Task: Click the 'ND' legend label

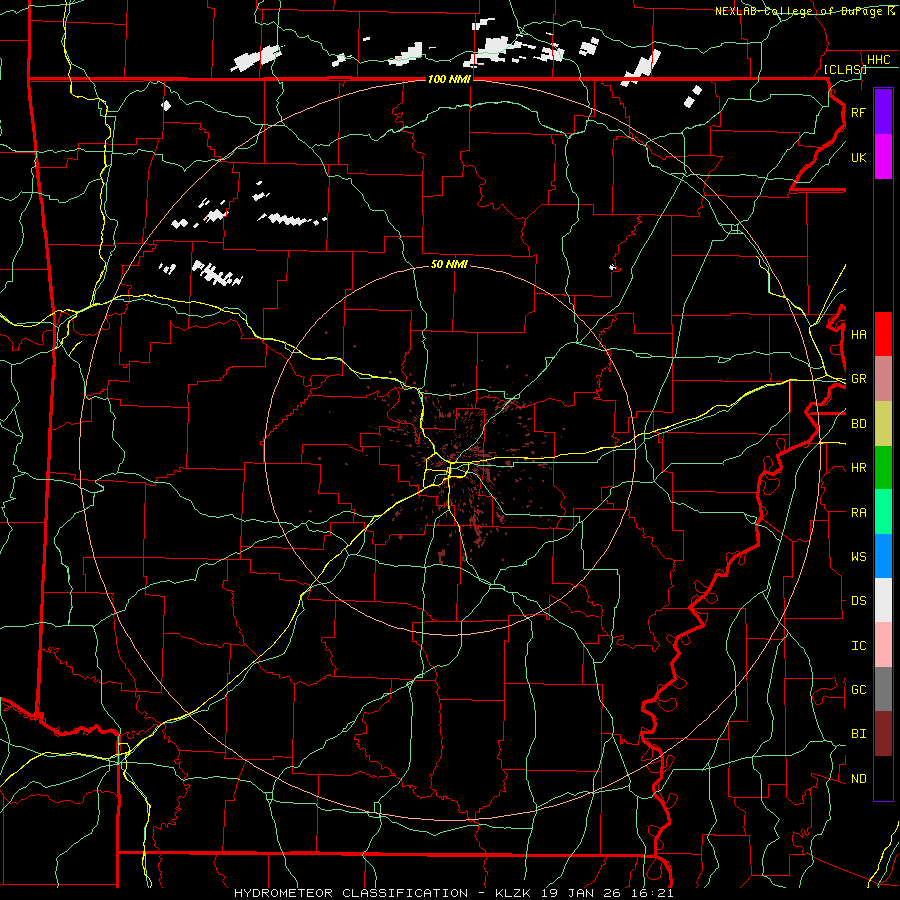Action: point(858,779)
